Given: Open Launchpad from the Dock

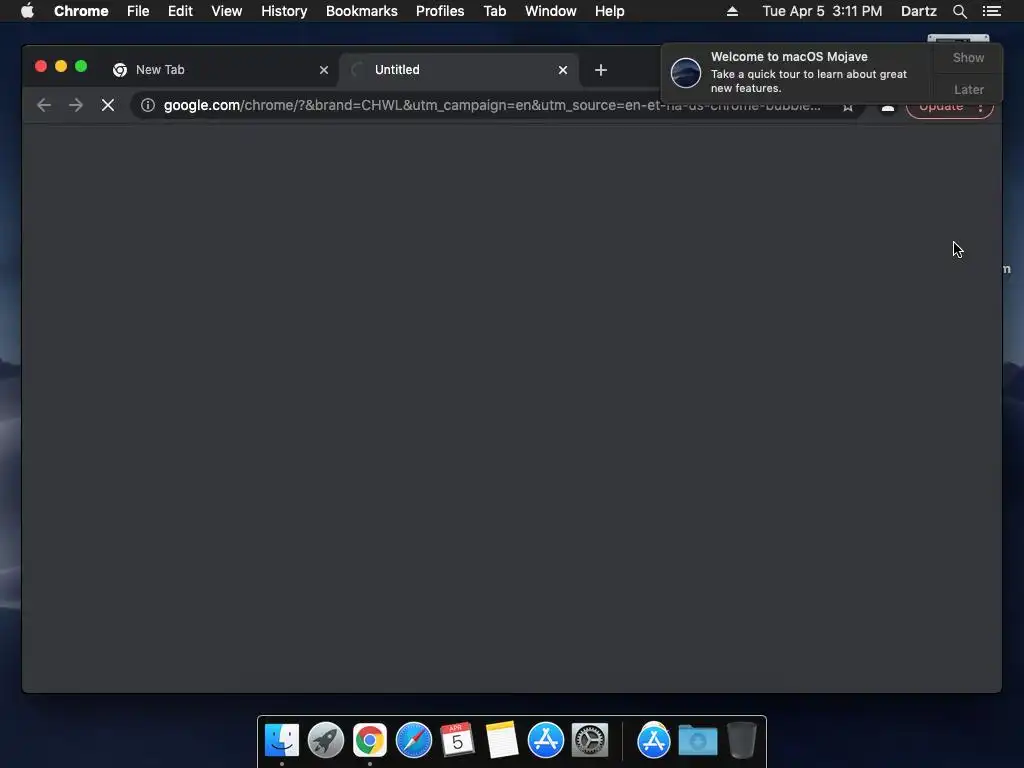Looking at the screenshot, I should pos(325,741).
